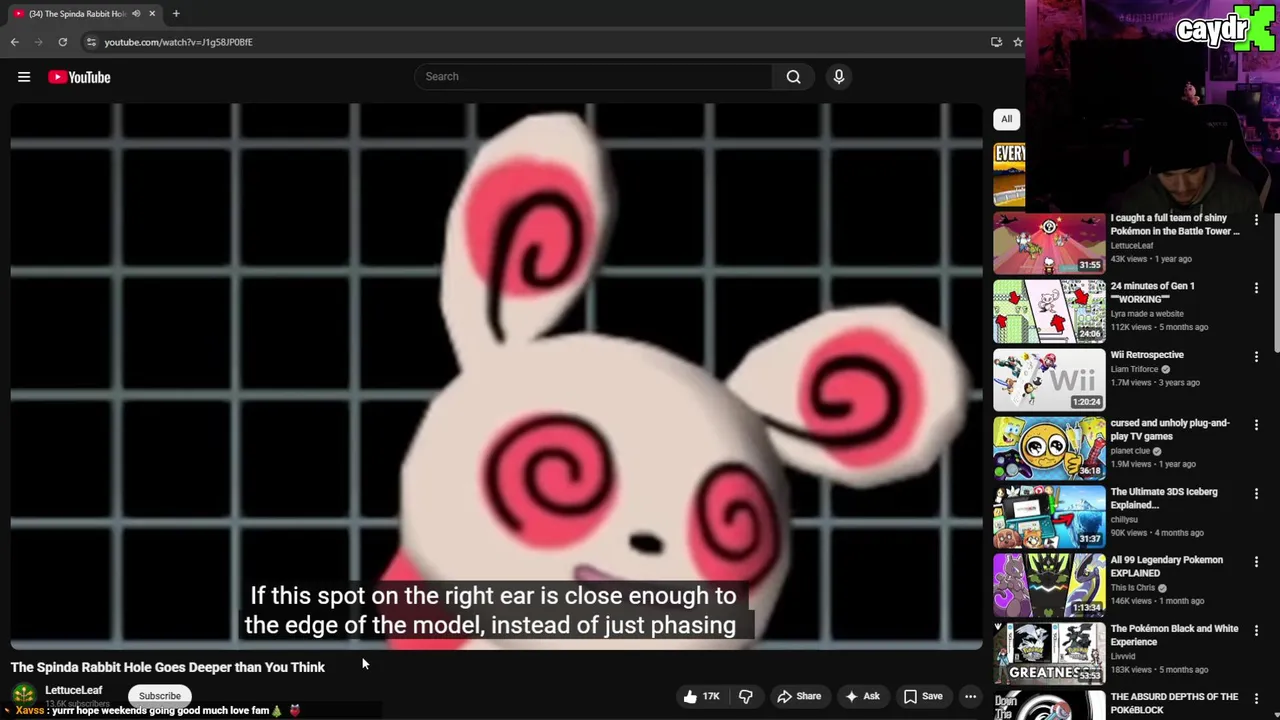Screen dimensions: 1280x720
Task: Open 'THE ABSURD DEPTHS OF THE POKÉBLOCK' thumbnail
Action: pos(1049,705)
